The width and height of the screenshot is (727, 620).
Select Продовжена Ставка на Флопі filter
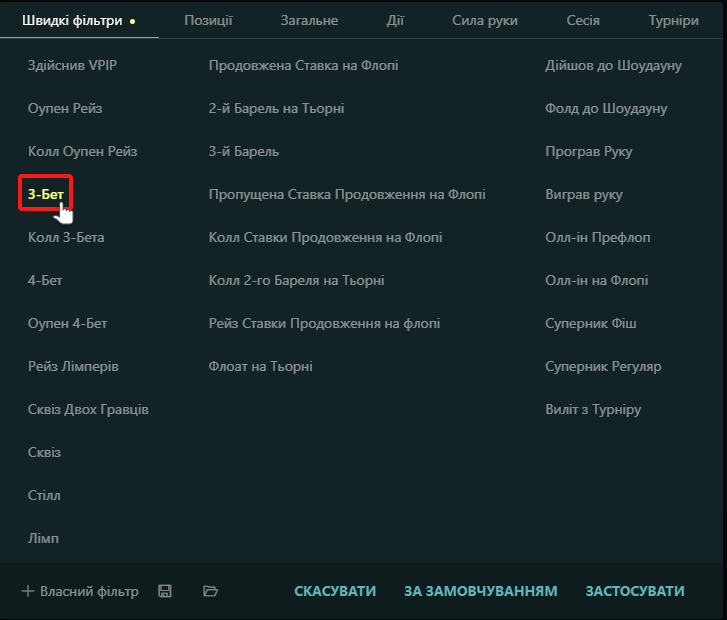click(x=303, y=65)
